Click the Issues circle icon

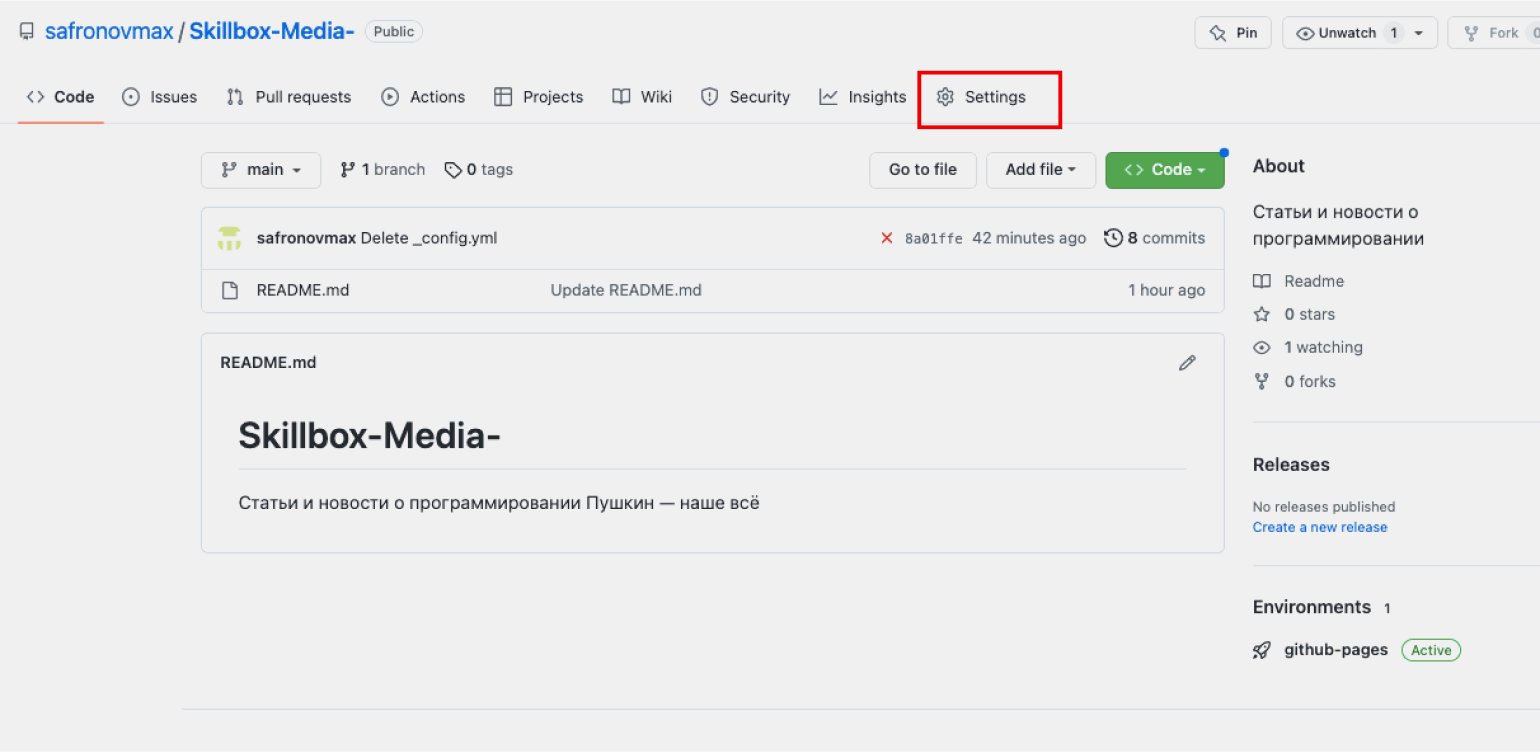point(131,97)
